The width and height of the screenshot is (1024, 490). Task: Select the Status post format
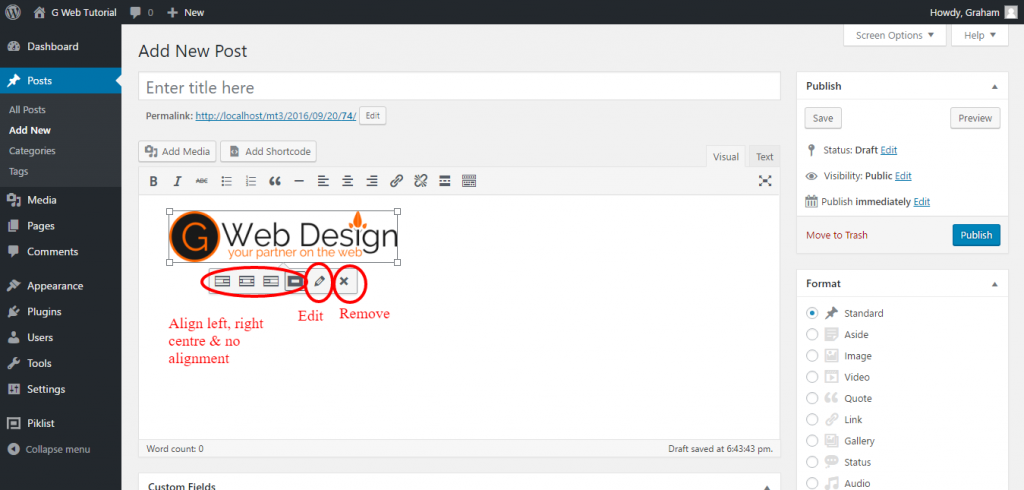pos(812,462)
